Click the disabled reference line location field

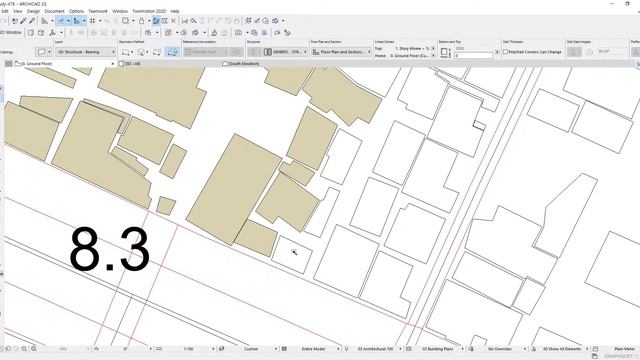(206, 52)
